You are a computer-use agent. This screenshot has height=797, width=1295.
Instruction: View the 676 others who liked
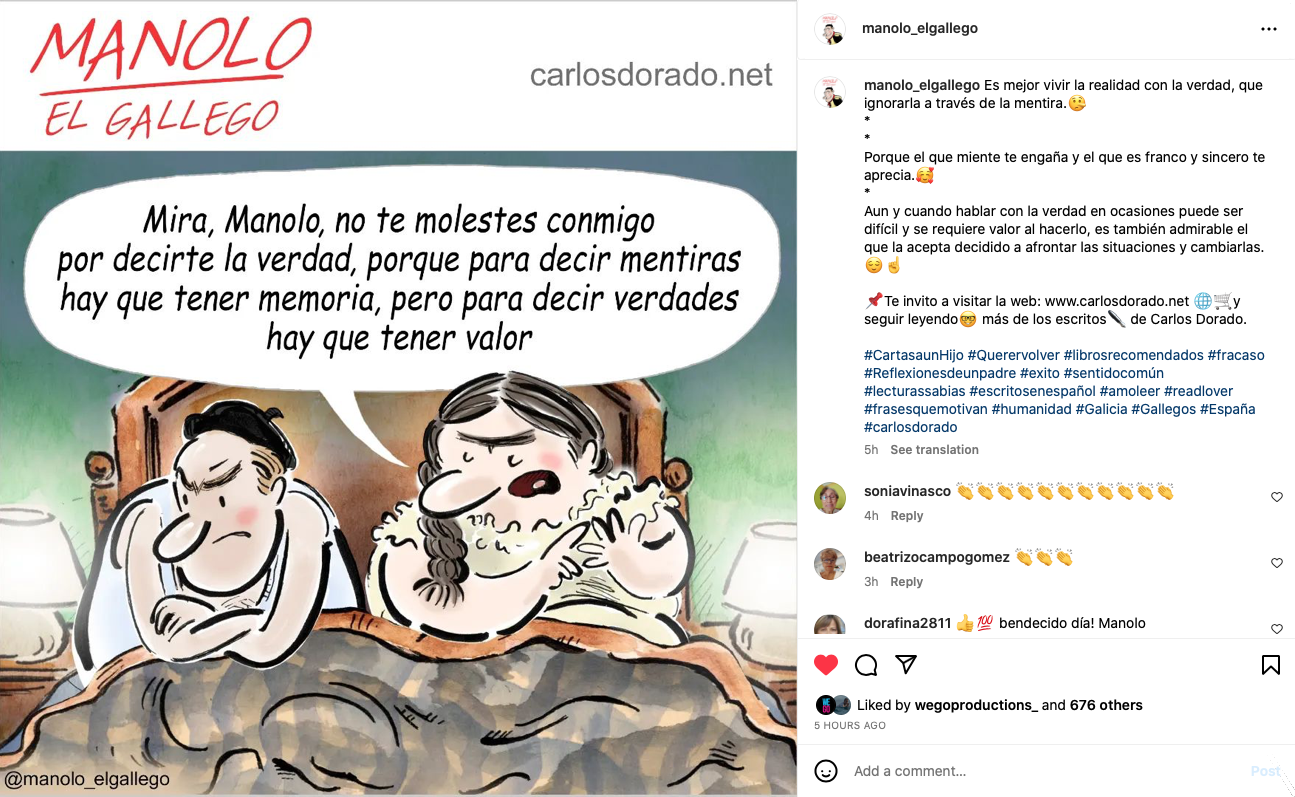click(1106, 705)
